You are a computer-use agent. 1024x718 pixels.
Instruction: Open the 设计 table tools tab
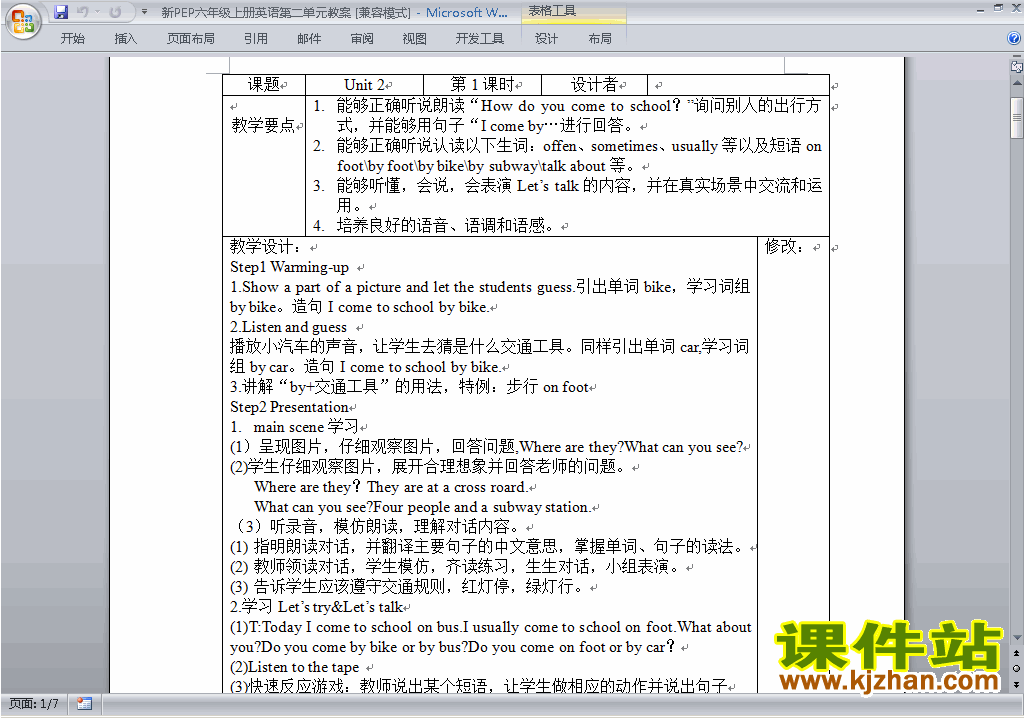[546, 39]
